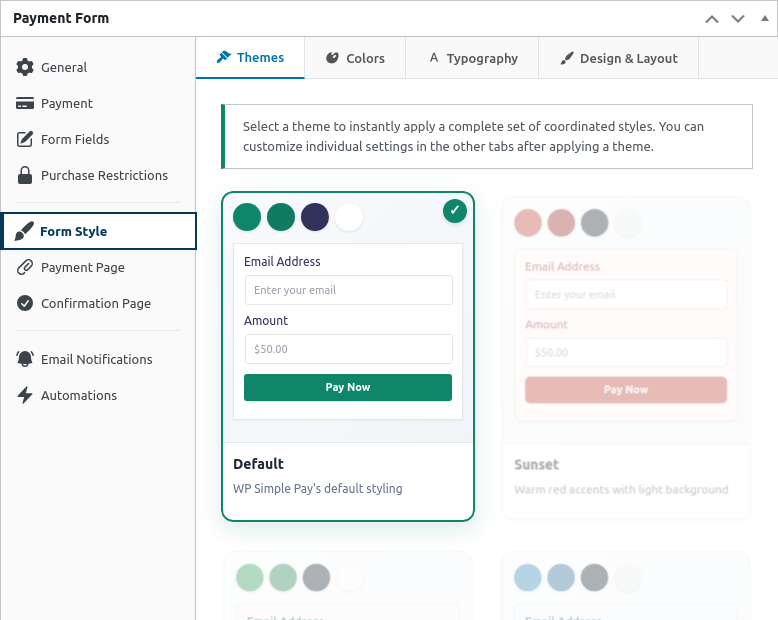Move Payment Form panel down
The image size is (778, 620).
click(738, 18)
